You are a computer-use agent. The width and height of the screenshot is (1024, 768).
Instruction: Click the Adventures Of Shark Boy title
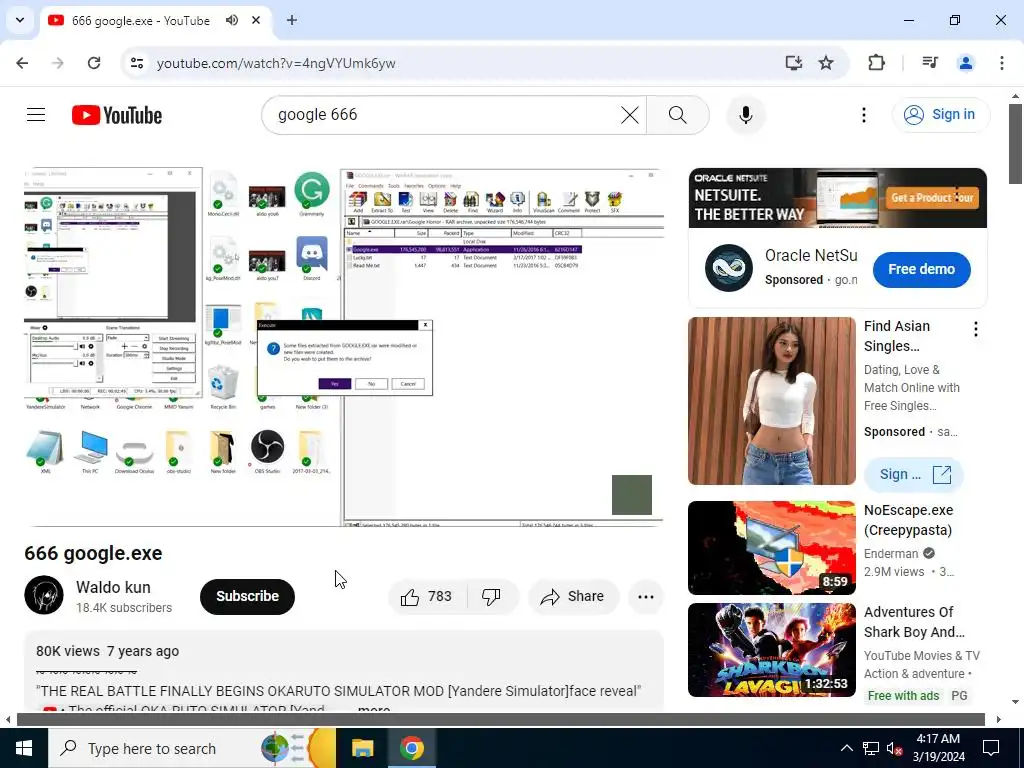[x=914, y=622]
